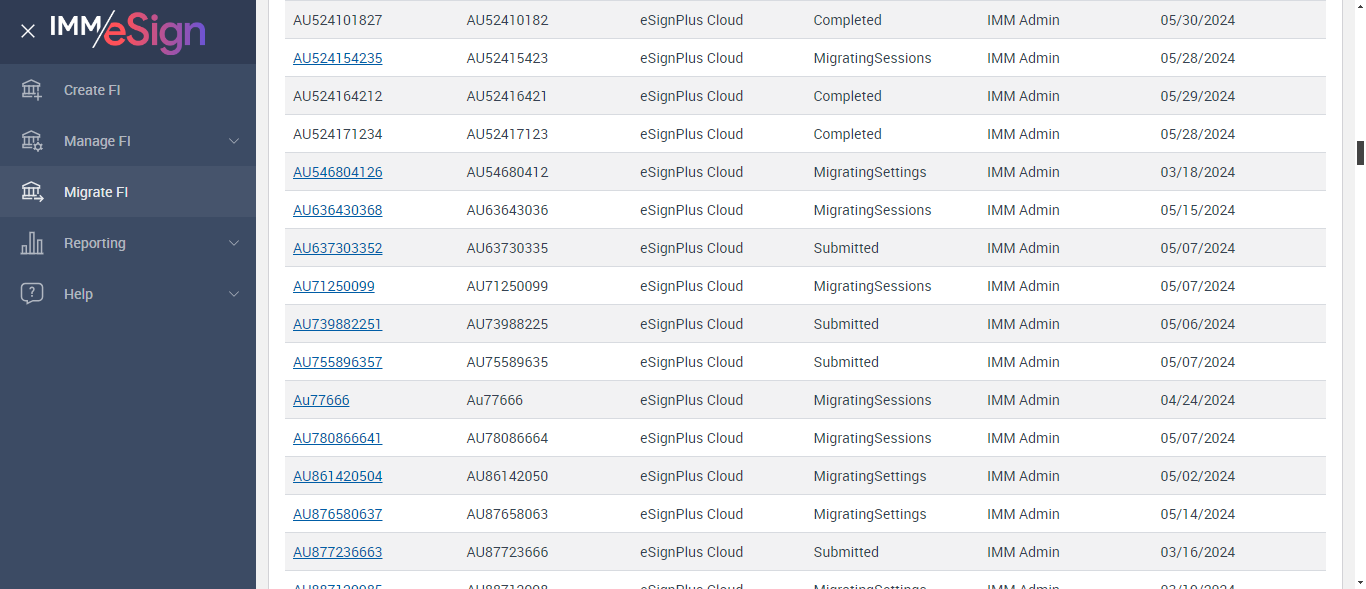This screenshot has height=589, width=1366.
Task: Click the AU71250099 hyperlink
Action: (x=333, y=286)
